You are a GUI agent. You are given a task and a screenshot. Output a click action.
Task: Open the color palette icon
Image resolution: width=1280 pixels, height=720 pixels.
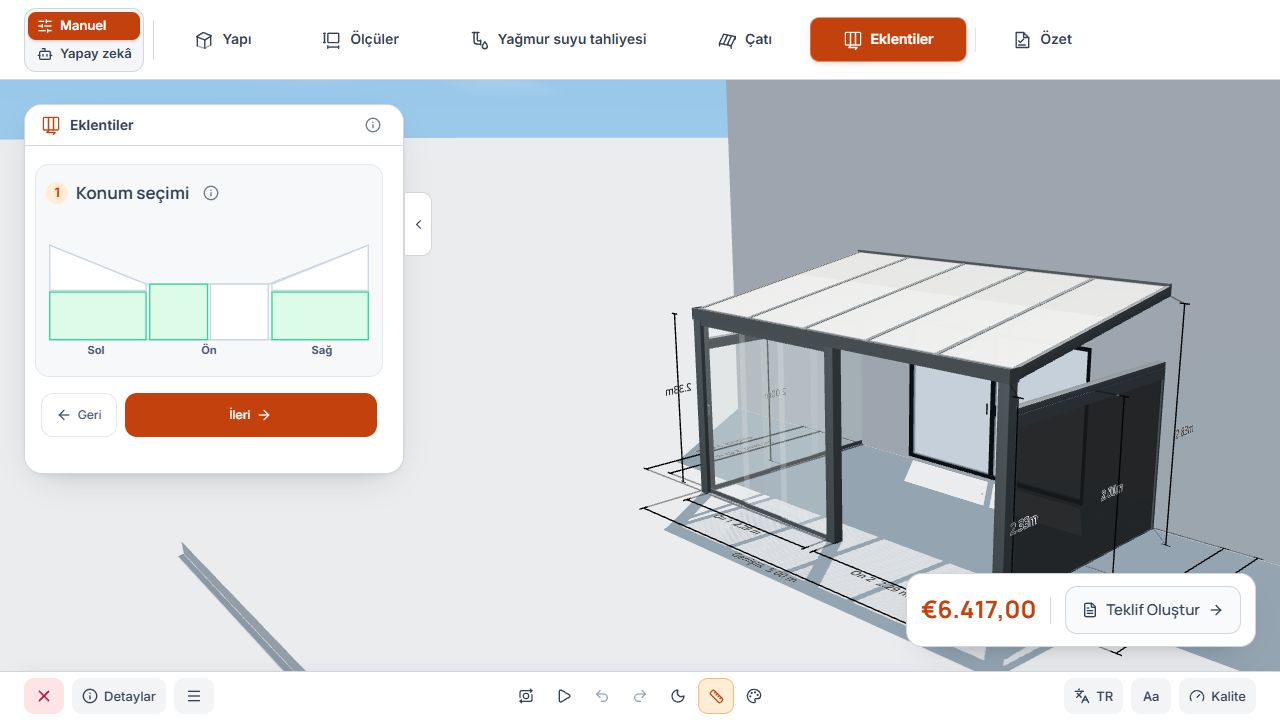point(755,696)
